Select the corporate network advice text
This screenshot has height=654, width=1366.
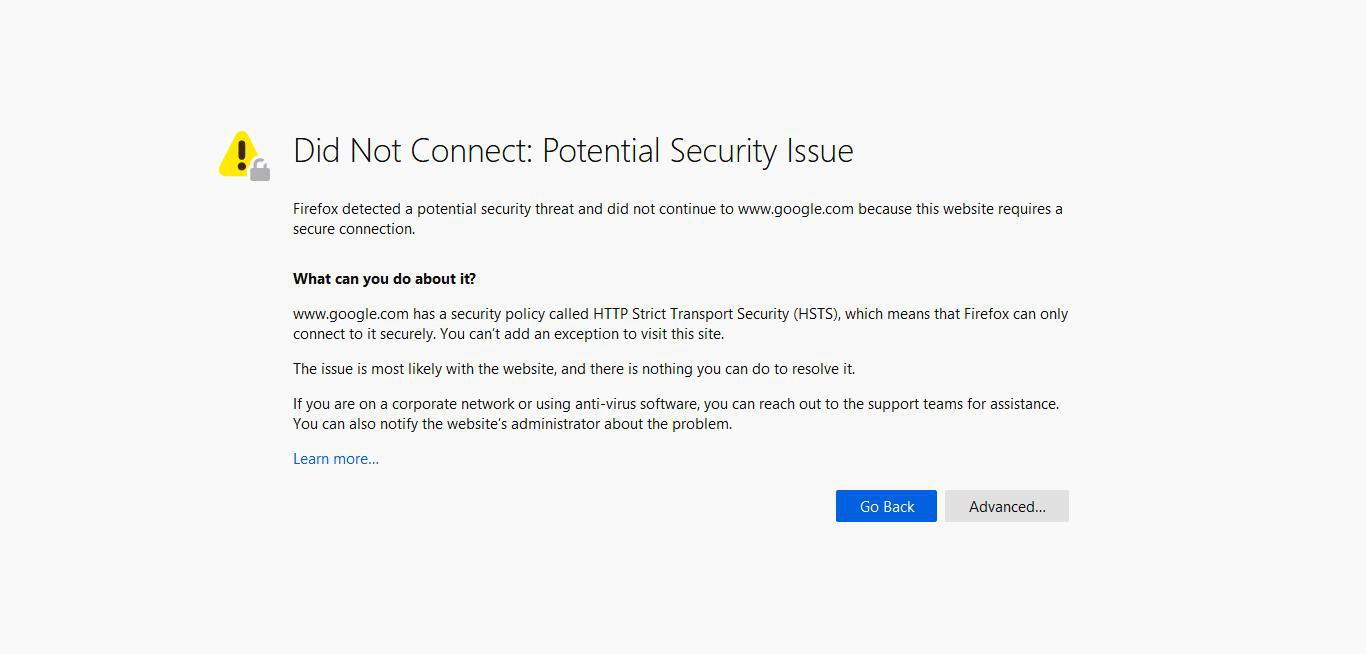click(x=675, y=413)
